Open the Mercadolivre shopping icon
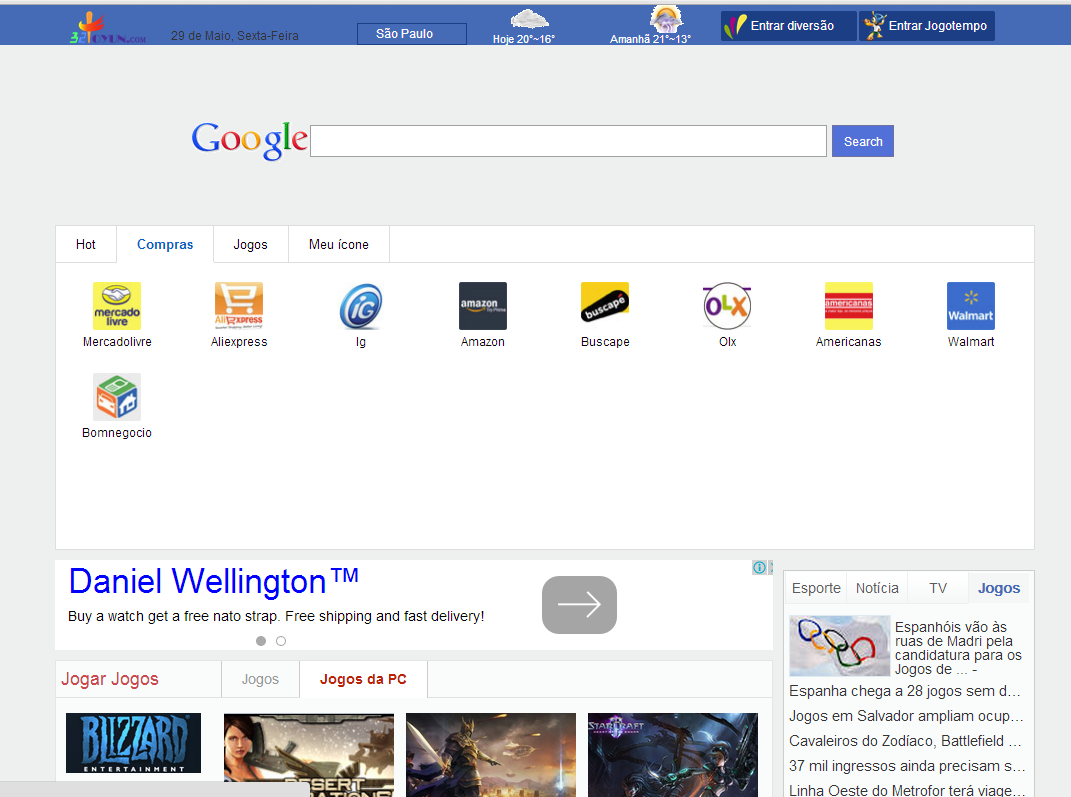The height and width of the screenshot is (797, 1071). coord(117,306)
